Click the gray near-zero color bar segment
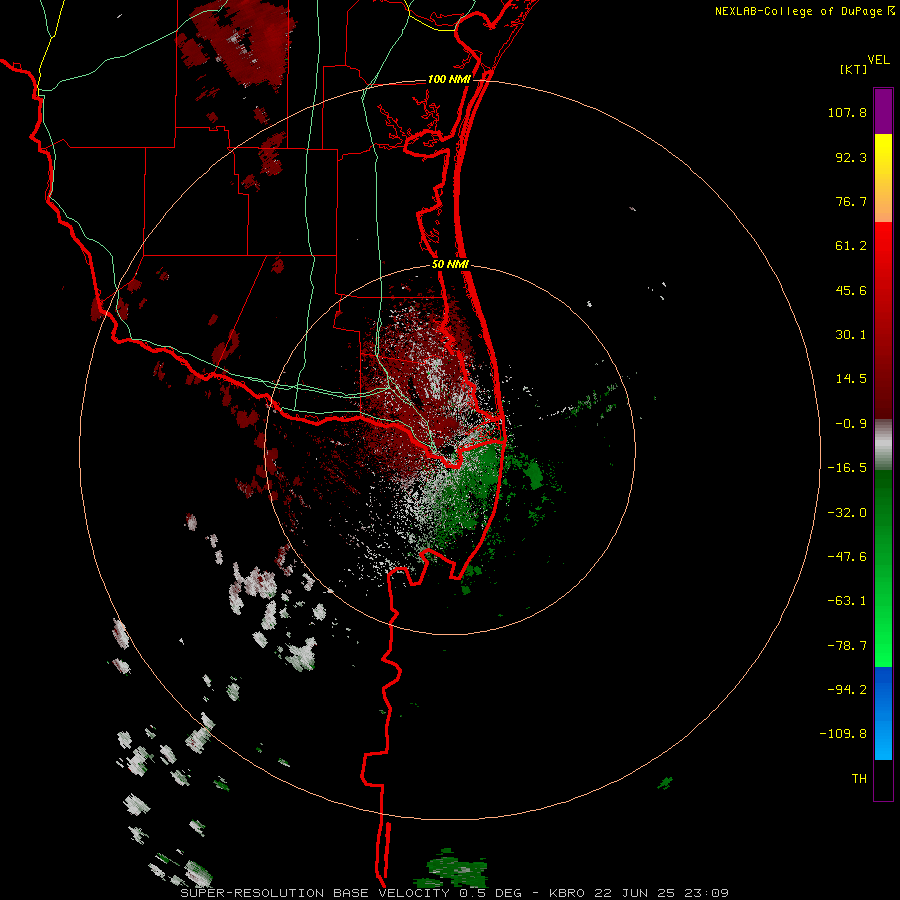 click(x=883, y=444)
